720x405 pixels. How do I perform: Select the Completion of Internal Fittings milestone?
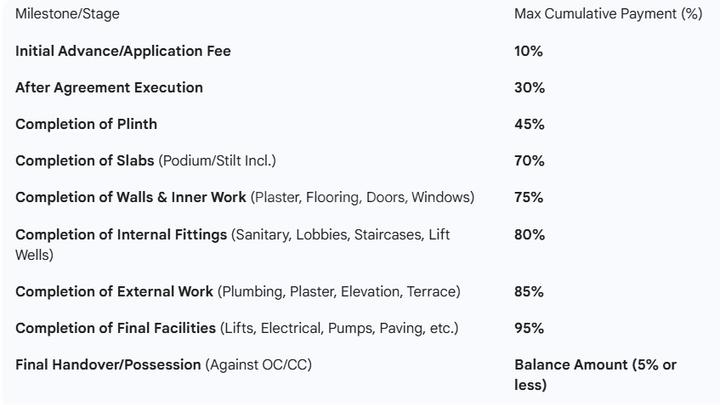coord(121,235)
